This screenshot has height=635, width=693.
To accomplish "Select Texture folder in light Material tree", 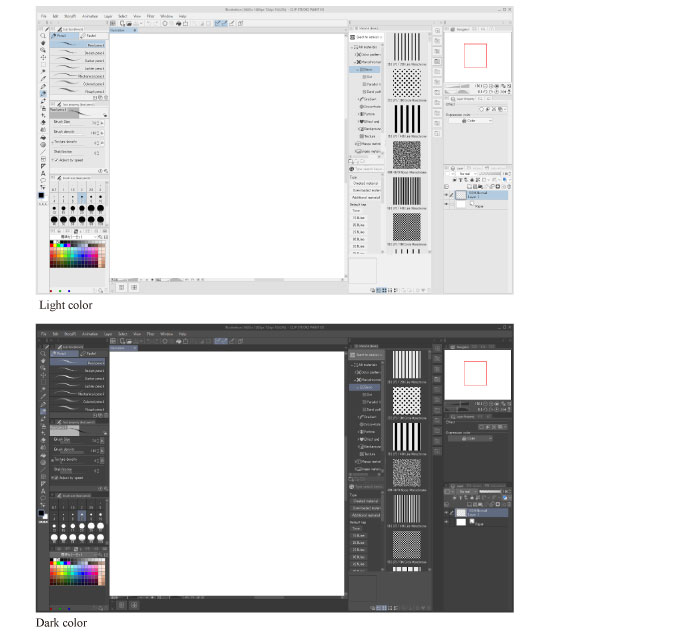I will (369, 137).
